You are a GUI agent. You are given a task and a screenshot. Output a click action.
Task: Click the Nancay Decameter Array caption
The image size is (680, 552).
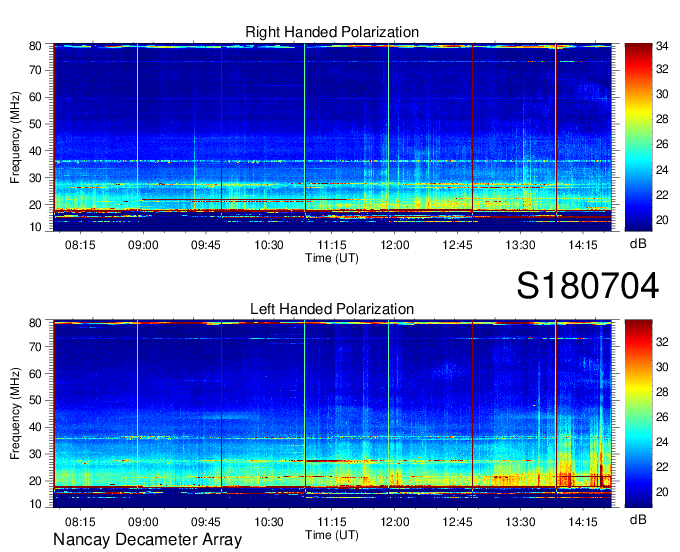coord(147,540)
